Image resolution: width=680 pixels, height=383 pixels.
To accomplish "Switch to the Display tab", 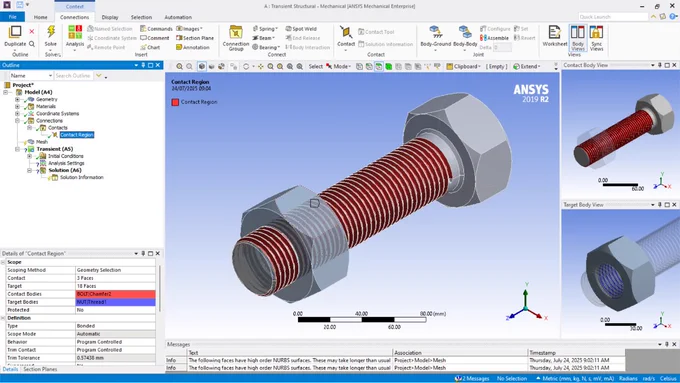I will pyautogui.click(x=110, y=17).
